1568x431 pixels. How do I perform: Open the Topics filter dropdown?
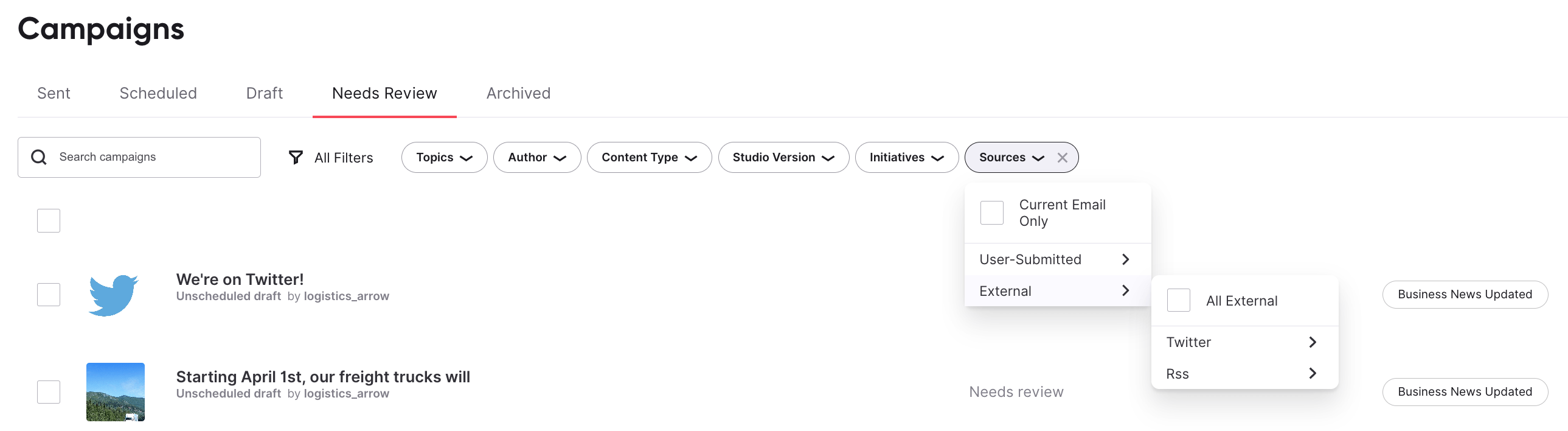tap(444, 157)
